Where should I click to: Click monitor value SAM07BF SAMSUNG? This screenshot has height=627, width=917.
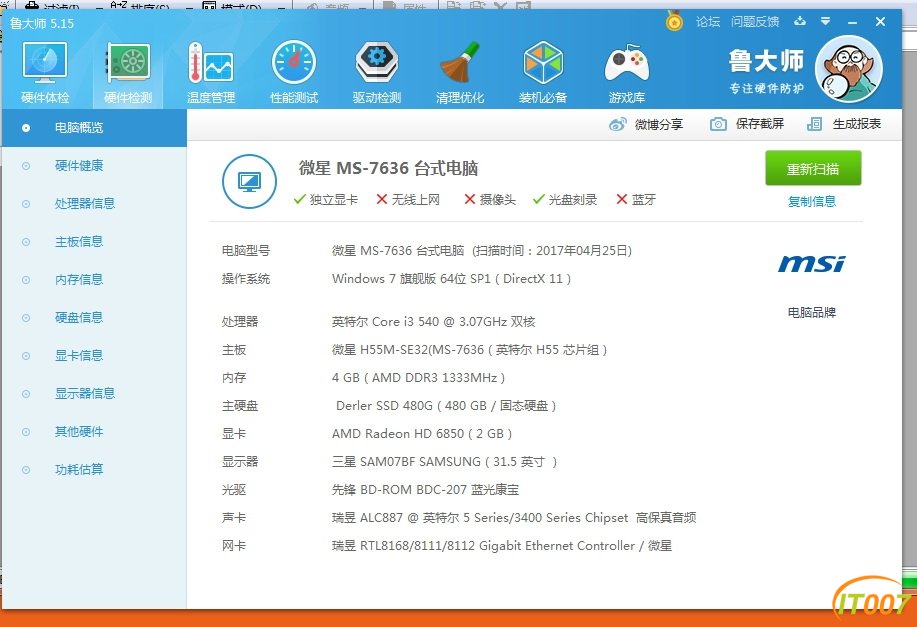coord(444,462)
